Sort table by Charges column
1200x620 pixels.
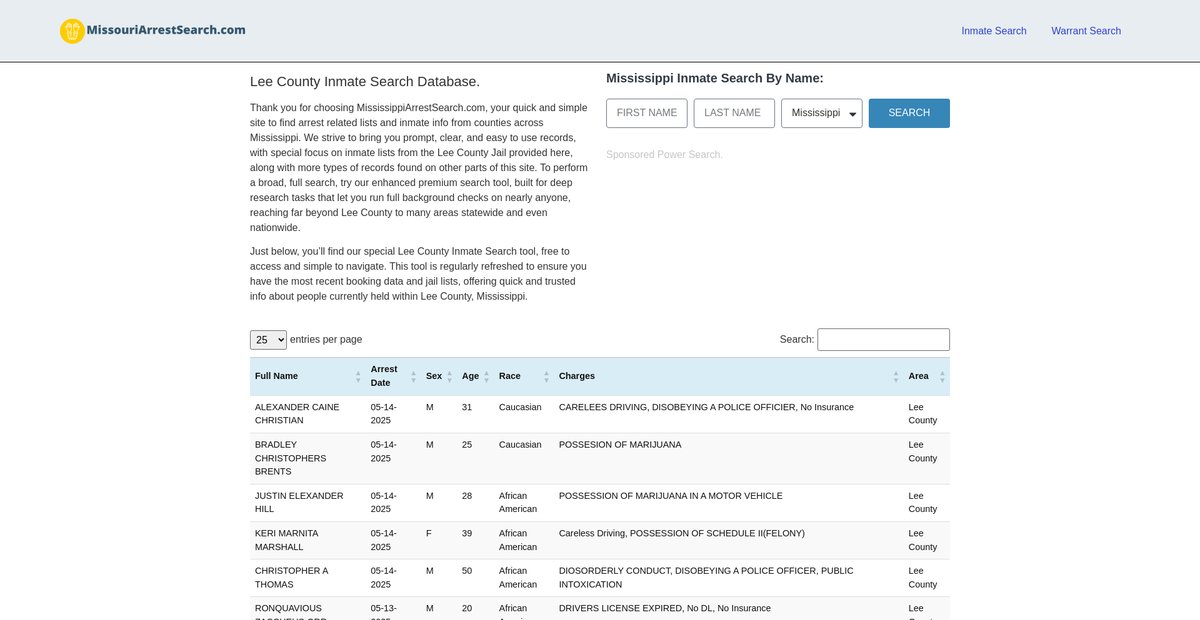click(x=729, y=376)
